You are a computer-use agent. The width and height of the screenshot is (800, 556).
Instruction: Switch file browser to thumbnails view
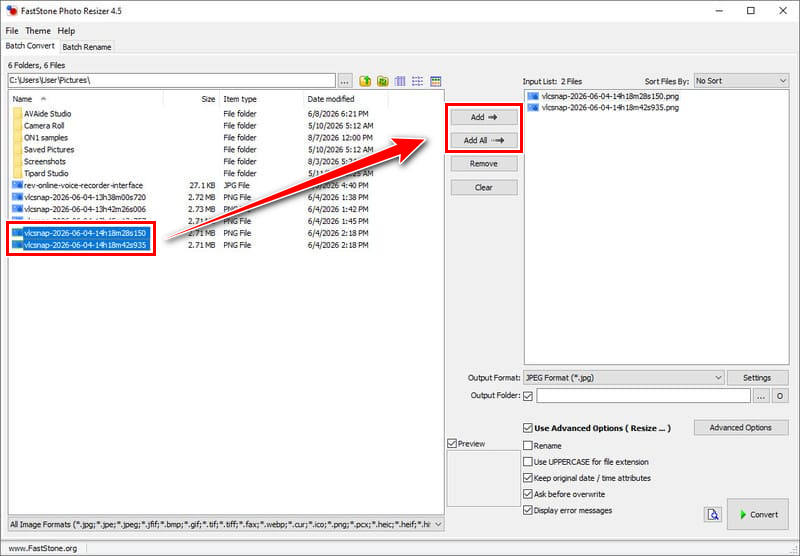click(x=400, y=81)
